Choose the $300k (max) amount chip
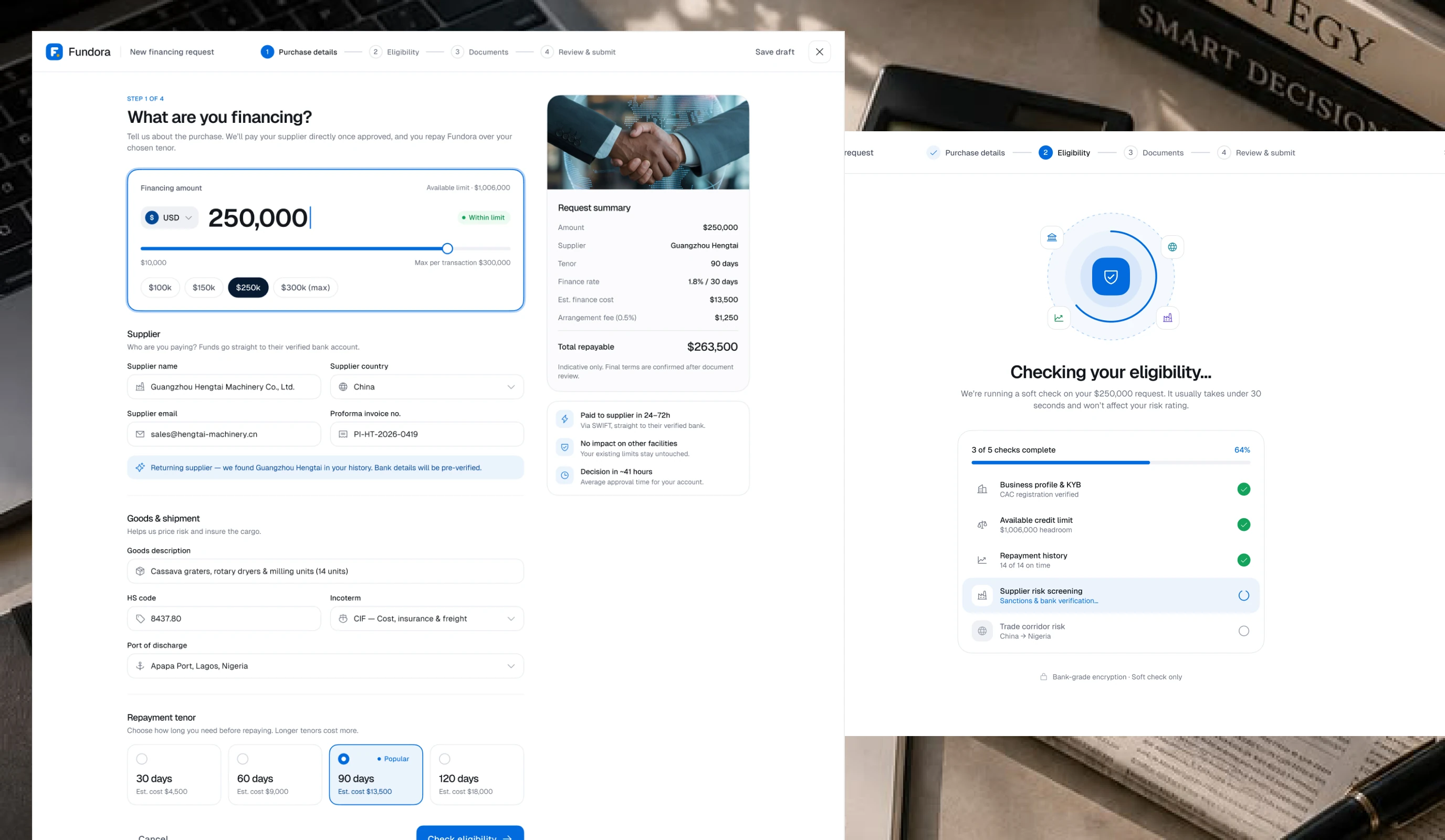1445x840 pixels. 305,287
